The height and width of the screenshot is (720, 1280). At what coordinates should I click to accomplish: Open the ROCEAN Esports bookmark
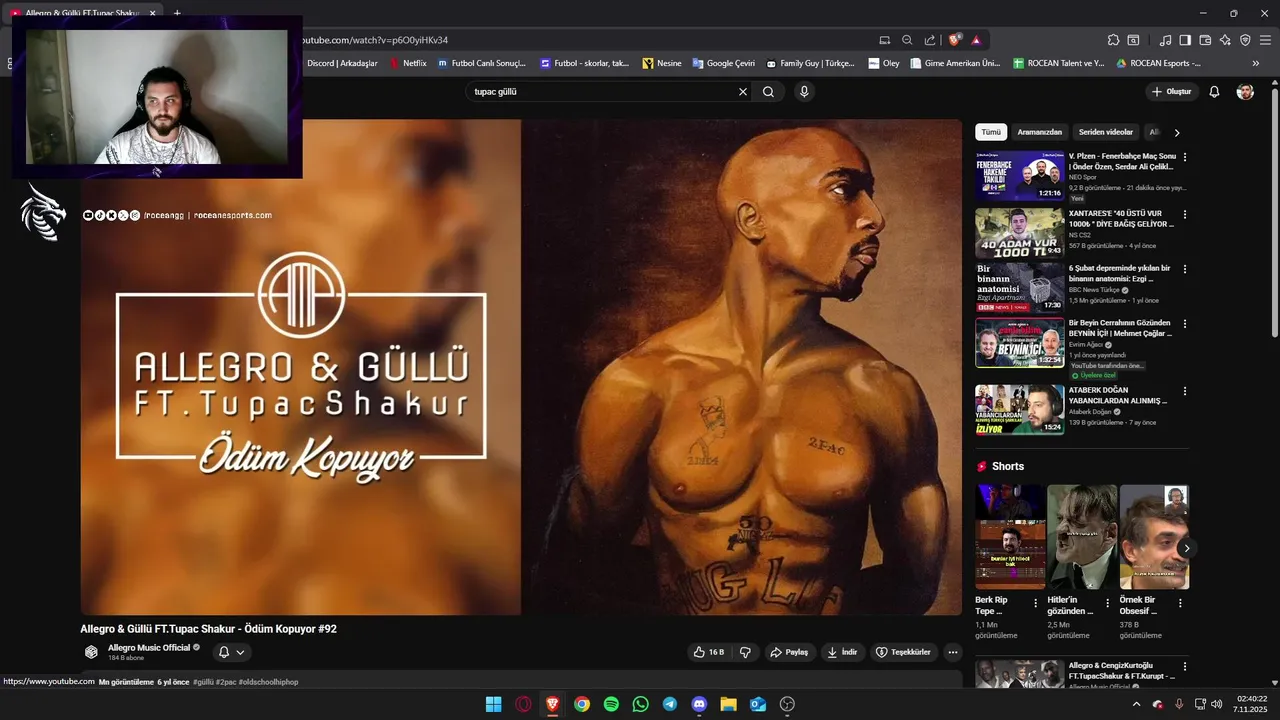(1158, 63)
